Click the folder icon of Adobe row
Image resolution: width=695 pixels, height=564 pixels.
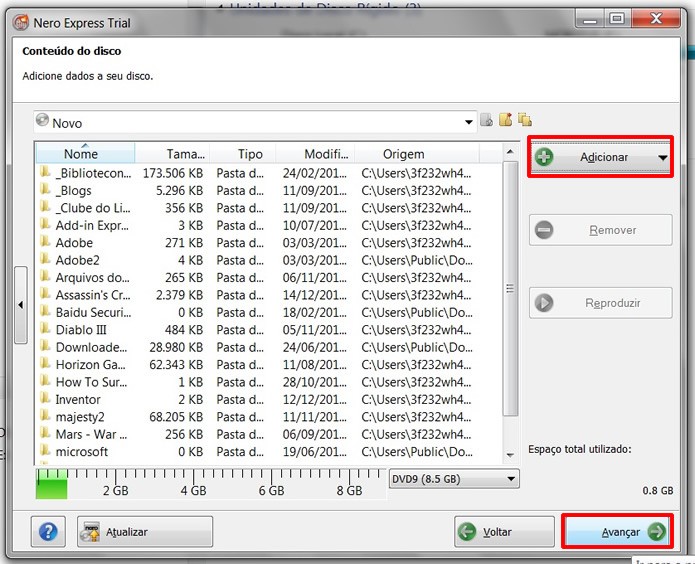45,241
